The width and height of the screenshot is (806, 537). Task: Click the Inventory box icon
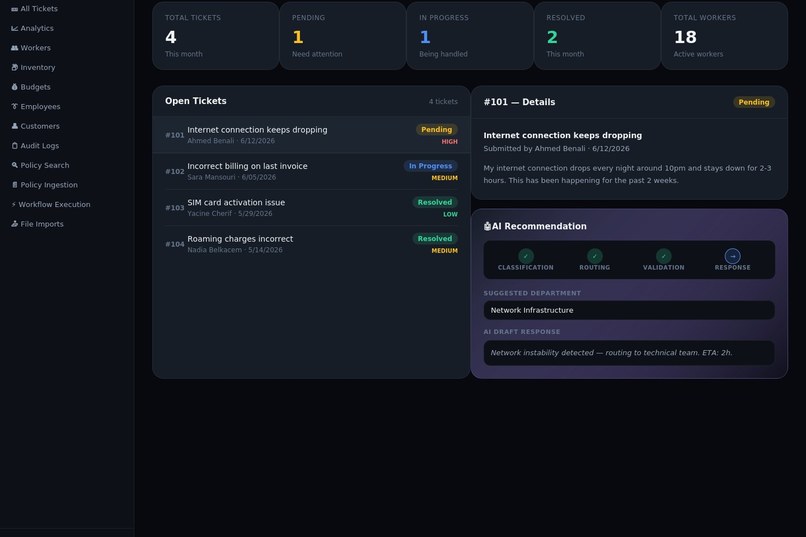tap(14, 67)
